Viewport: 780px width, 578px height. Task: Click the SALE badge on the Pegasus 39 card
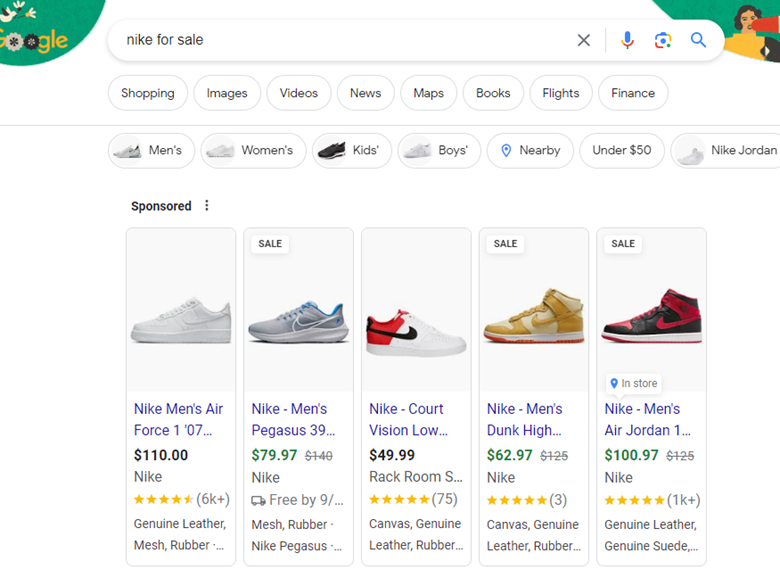point(270,244)
